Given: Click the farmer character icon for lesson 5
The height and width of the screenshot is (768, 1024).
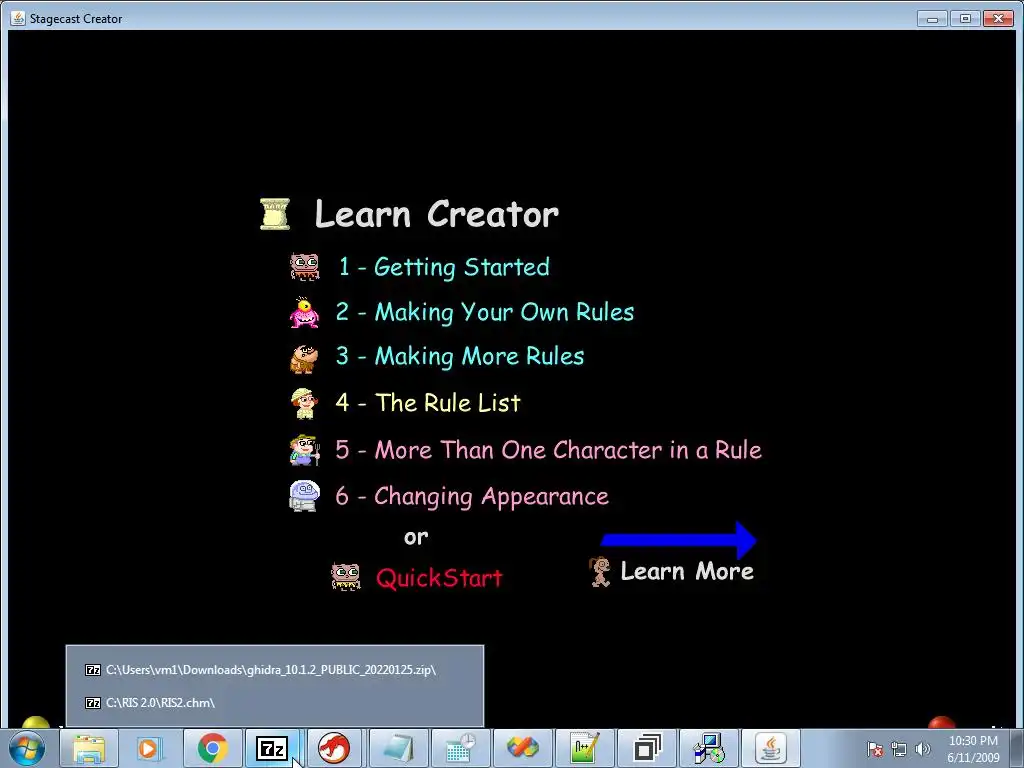Looking at the screenshot, I should [305, 450].
